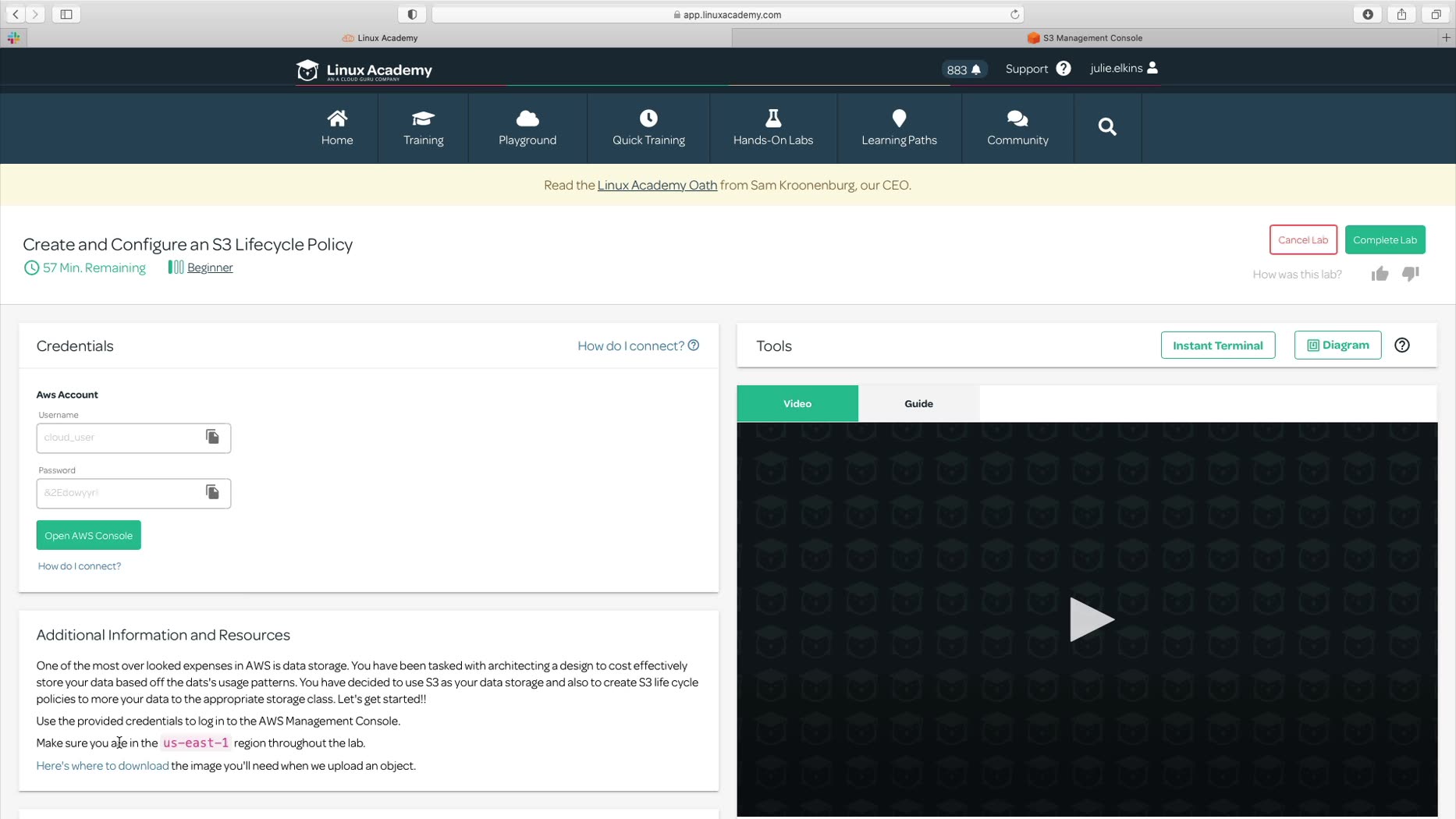Open Learning Paths in the navigation bar
1456x819 pixels.
[x=899, y=128]
